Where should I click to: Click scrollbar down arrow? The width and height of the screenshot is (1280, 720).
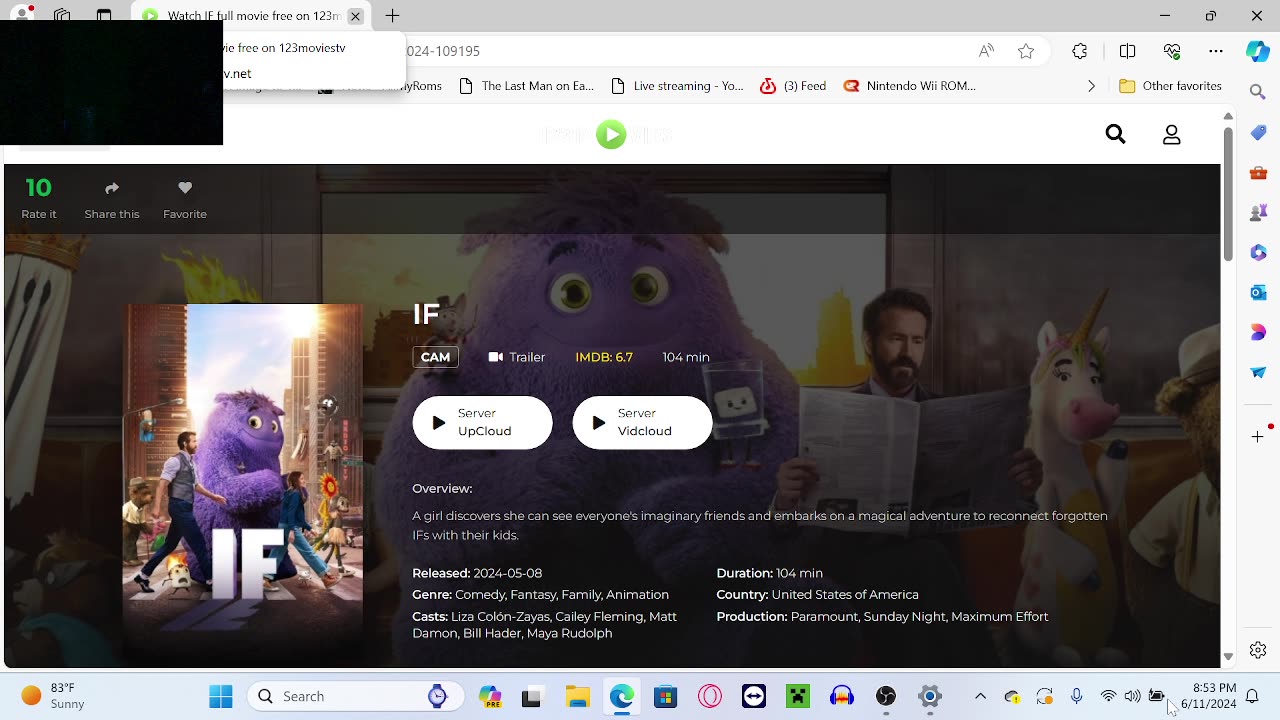point(1228,657)
